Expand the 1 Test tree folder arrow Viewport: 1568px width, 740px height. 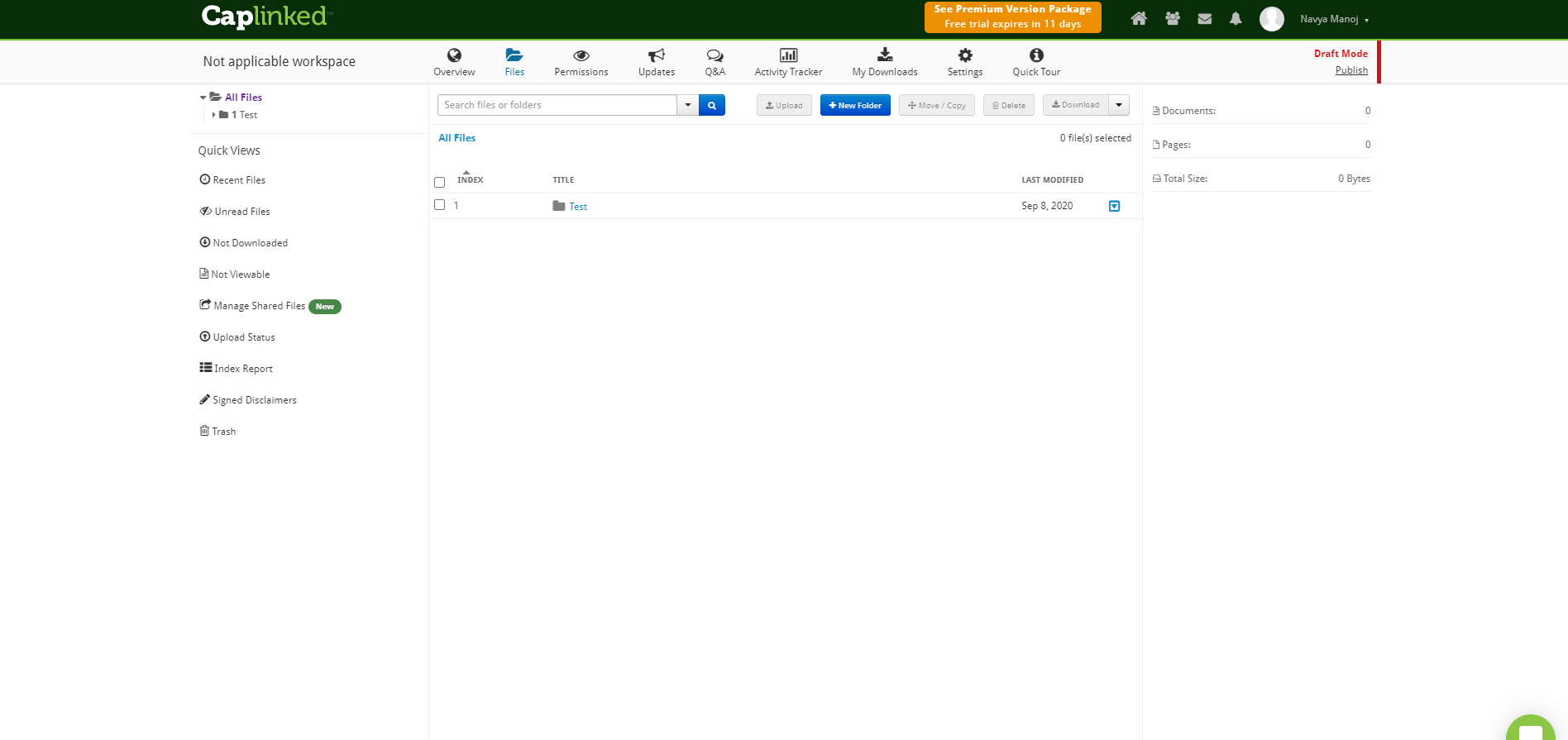coord(213,115)
